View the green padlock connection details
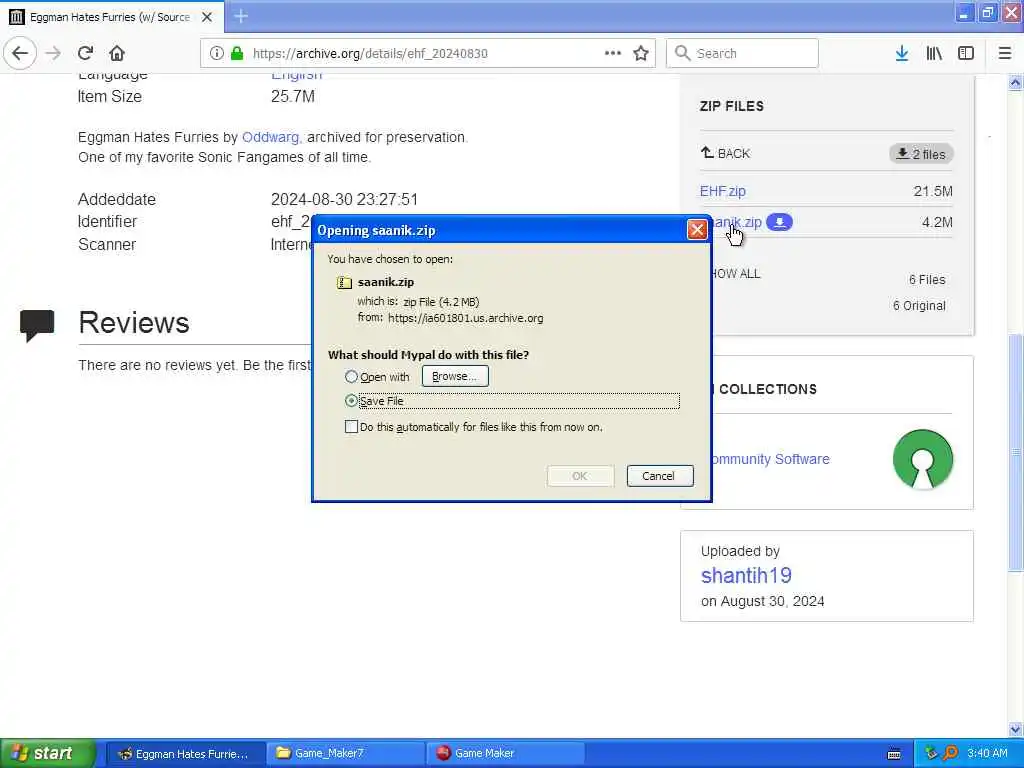 (x=237, y=53)
